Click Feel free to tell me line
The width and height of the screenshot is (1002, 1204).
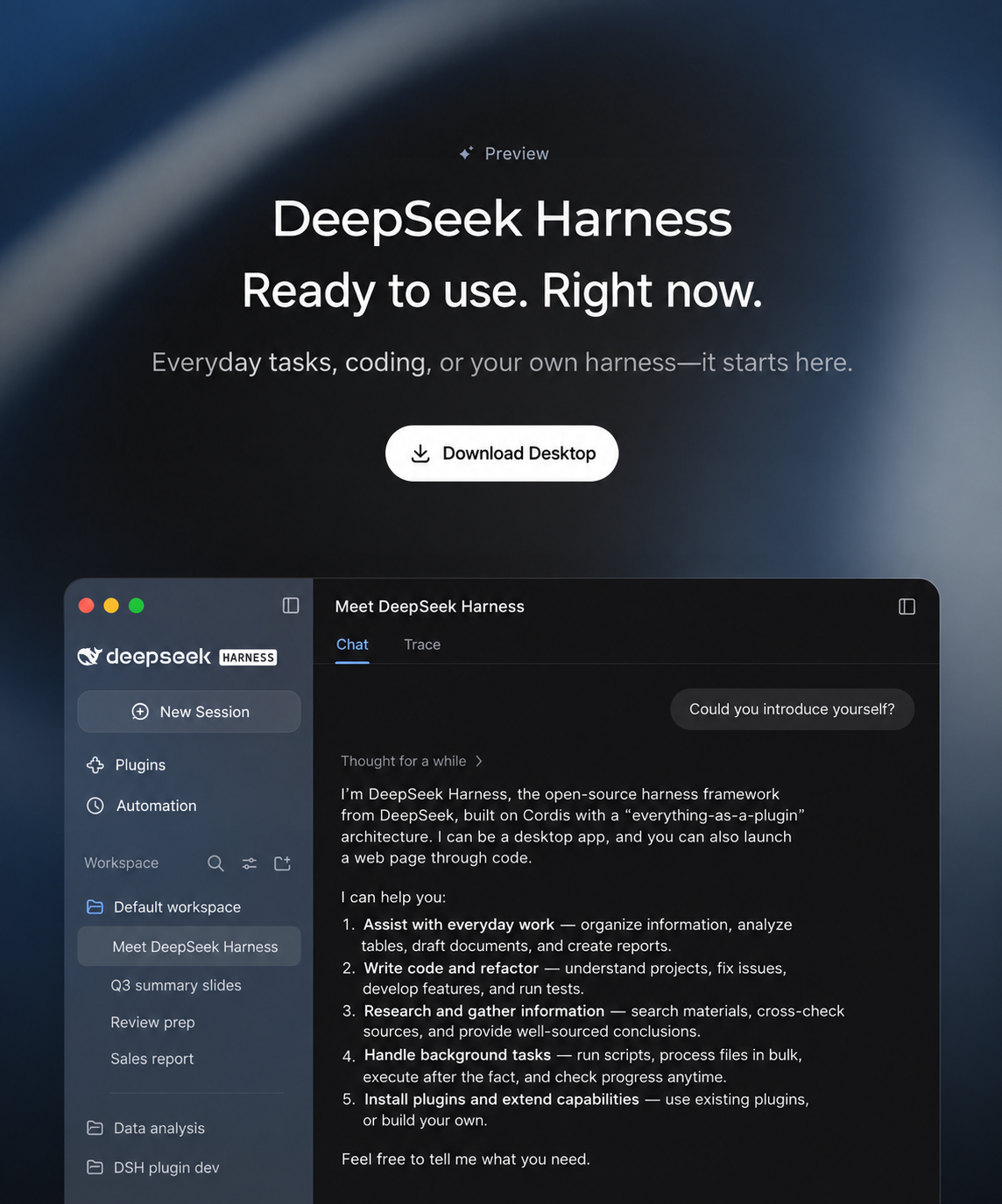466,1159
